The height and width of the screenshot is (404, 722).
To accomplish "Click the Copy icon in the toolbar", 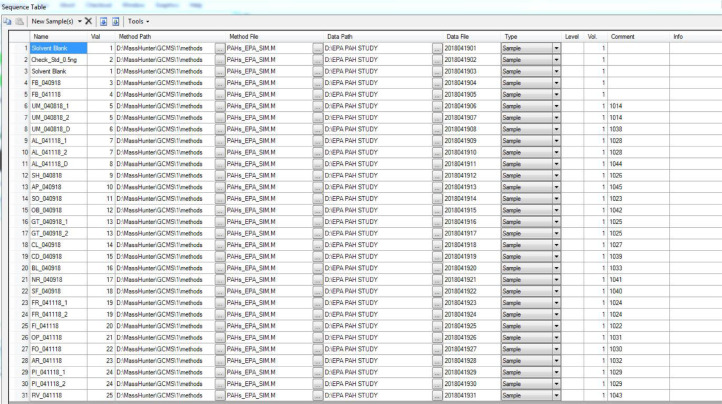I will coord(7,20).
